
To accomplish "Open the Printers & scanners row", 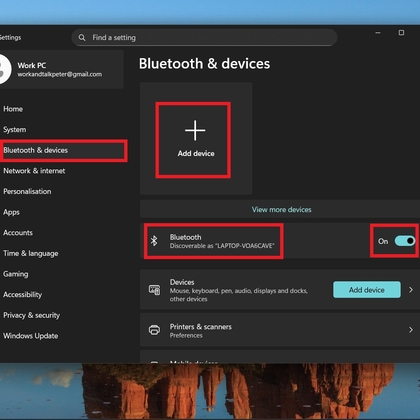I will 280,330.
